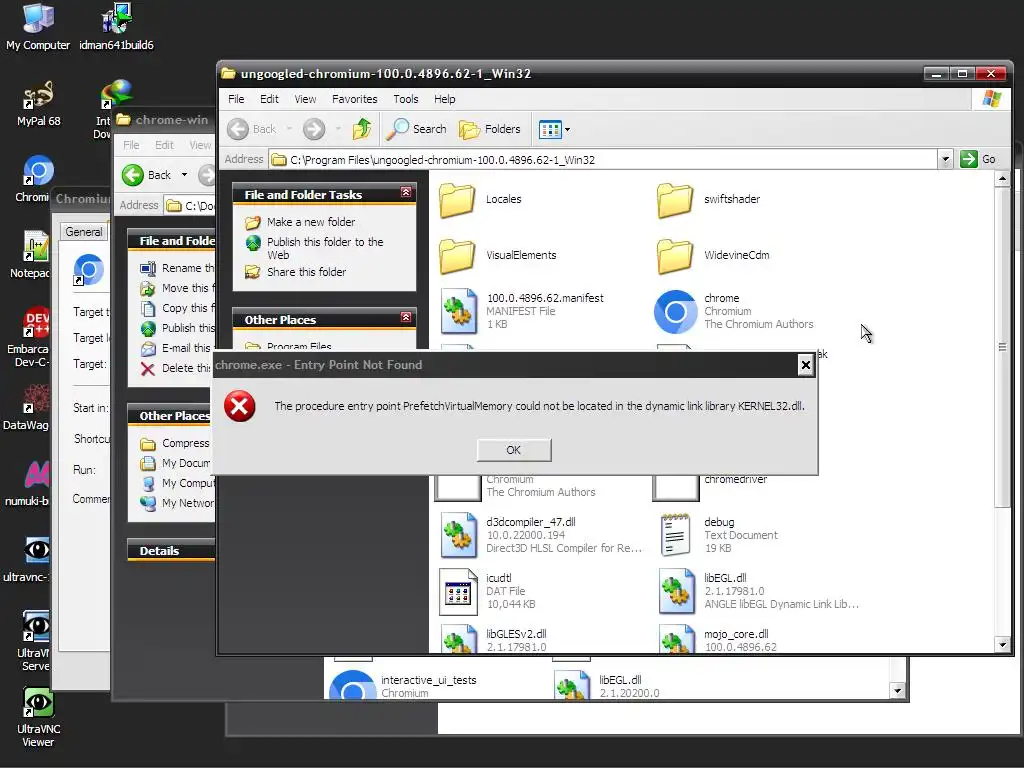Open the VisualElements folder
The width and height of the screenshot is (1024, 768).
click(498, 255)
